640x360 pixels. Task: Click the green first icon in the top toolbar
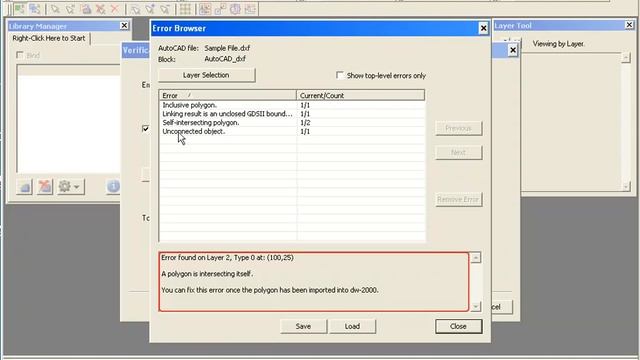(20, 9)
